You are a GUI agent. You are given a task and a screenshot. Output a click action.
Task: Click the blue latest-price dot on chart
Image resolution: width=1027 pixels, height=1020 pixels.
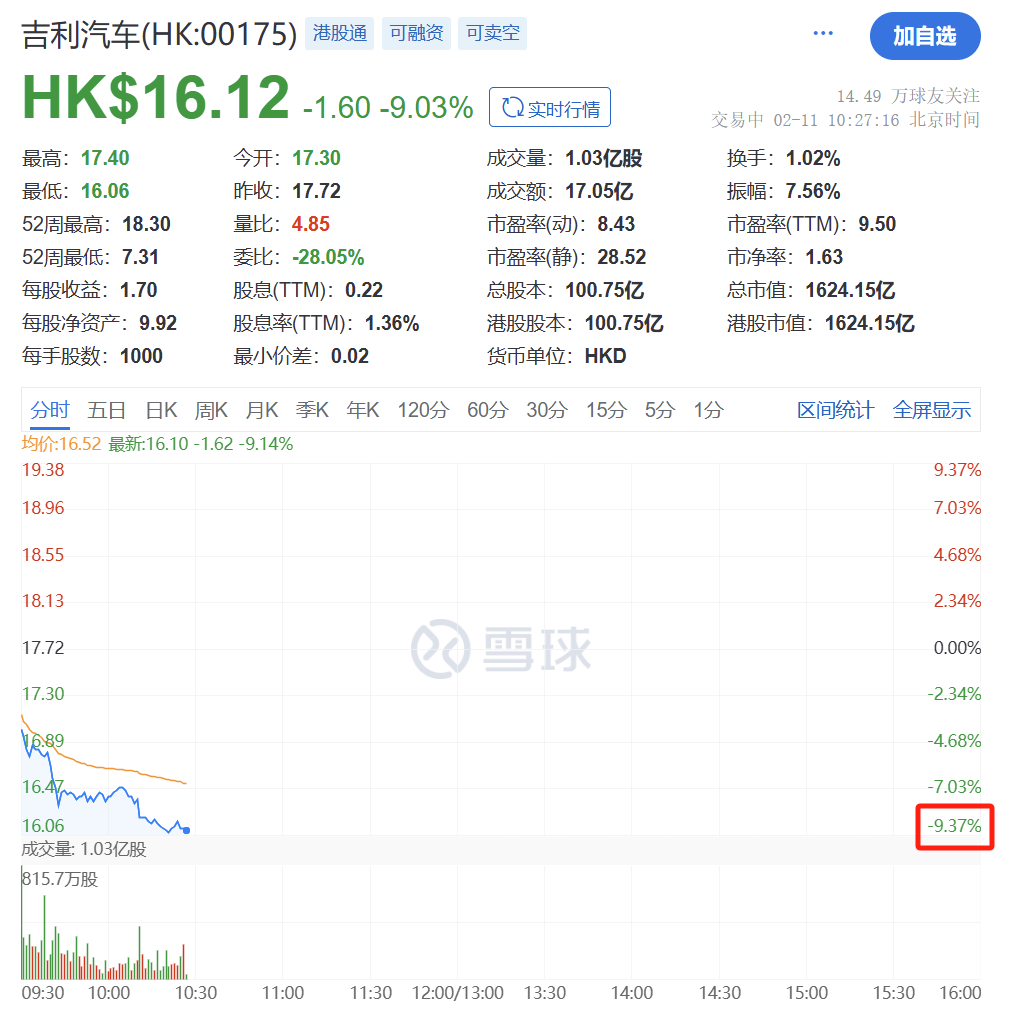187,831
